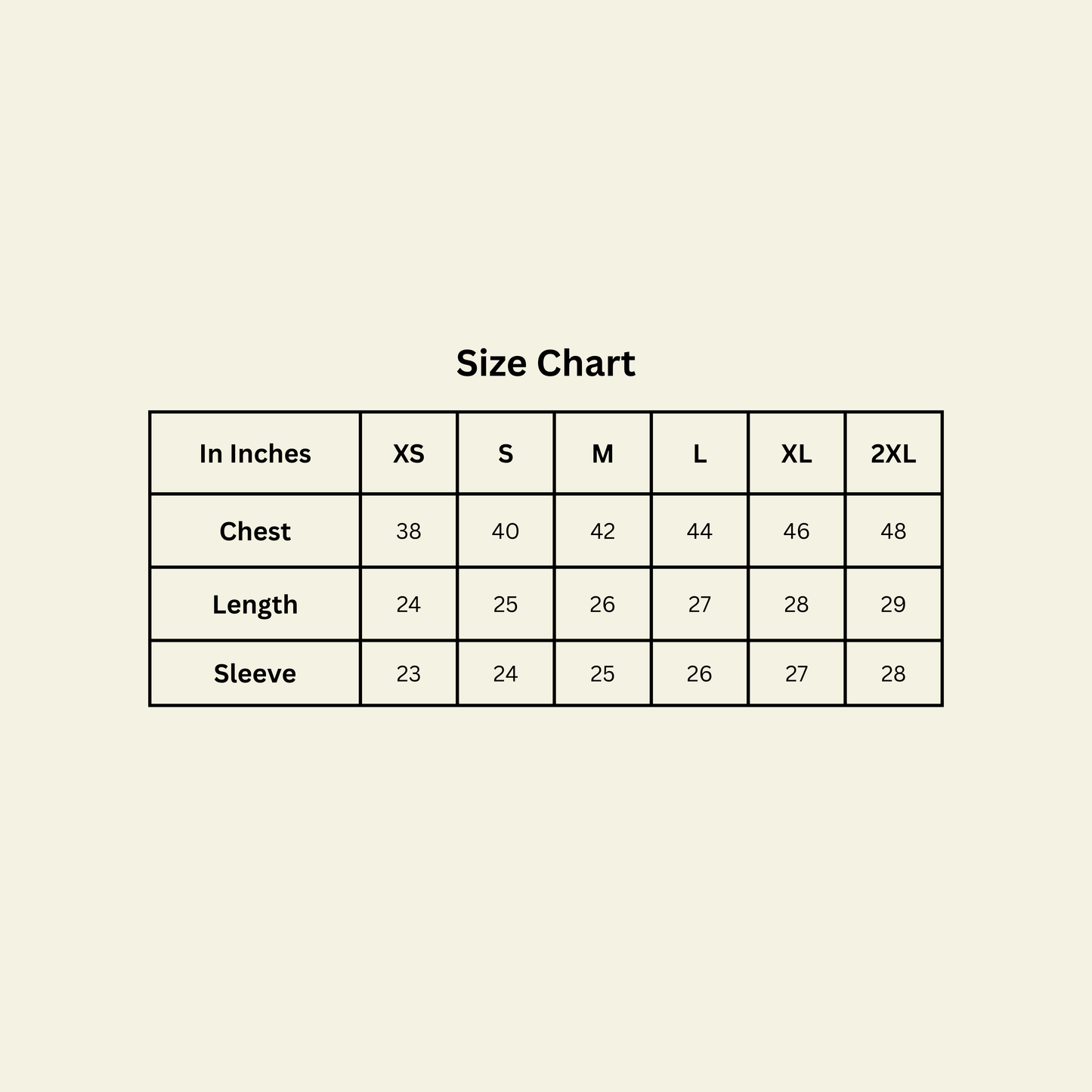Image resolution: width=1092 pixels, height=1092 pixels.
Task: Click the XS column header
Action: (409, 453)
